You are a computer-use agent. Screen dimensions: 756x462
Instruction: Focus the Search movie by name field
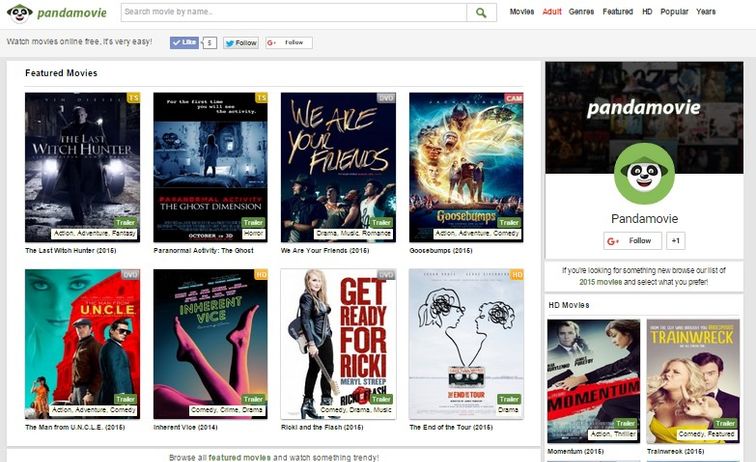pyautogui.click(x=294, y=13)
